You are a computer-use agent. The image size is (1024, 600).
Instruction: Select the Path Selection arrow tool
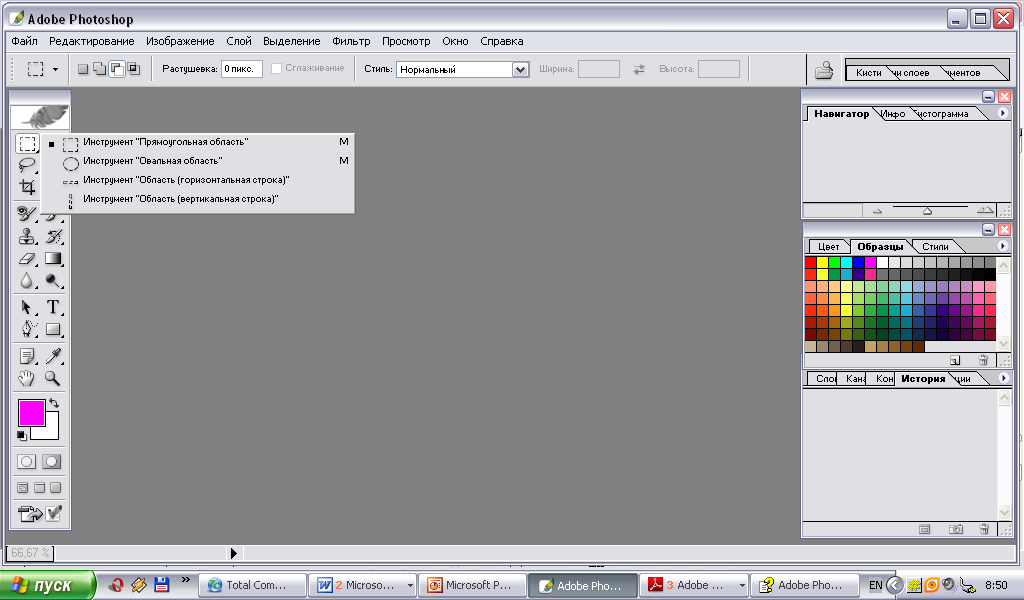click(26, 307)
